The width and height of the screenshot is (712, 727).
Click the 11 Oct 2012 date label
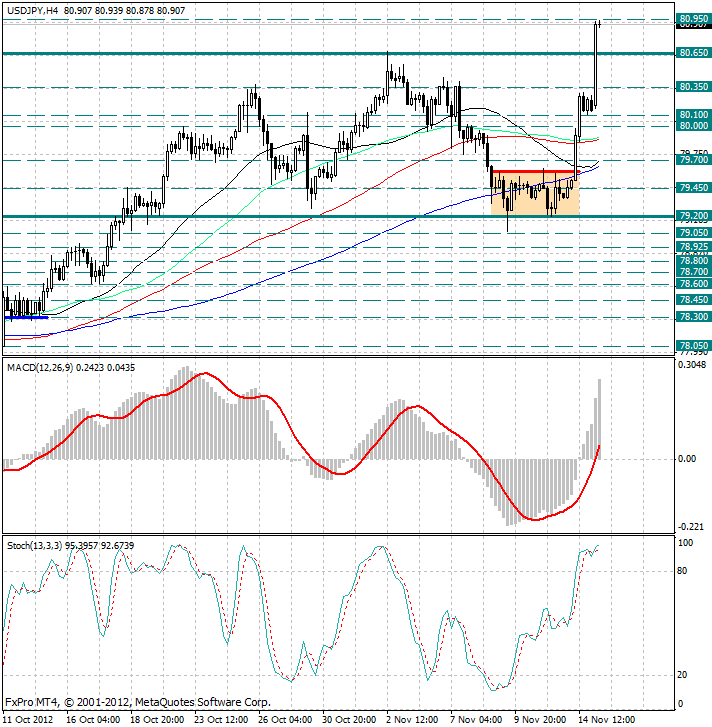(27, 720)
